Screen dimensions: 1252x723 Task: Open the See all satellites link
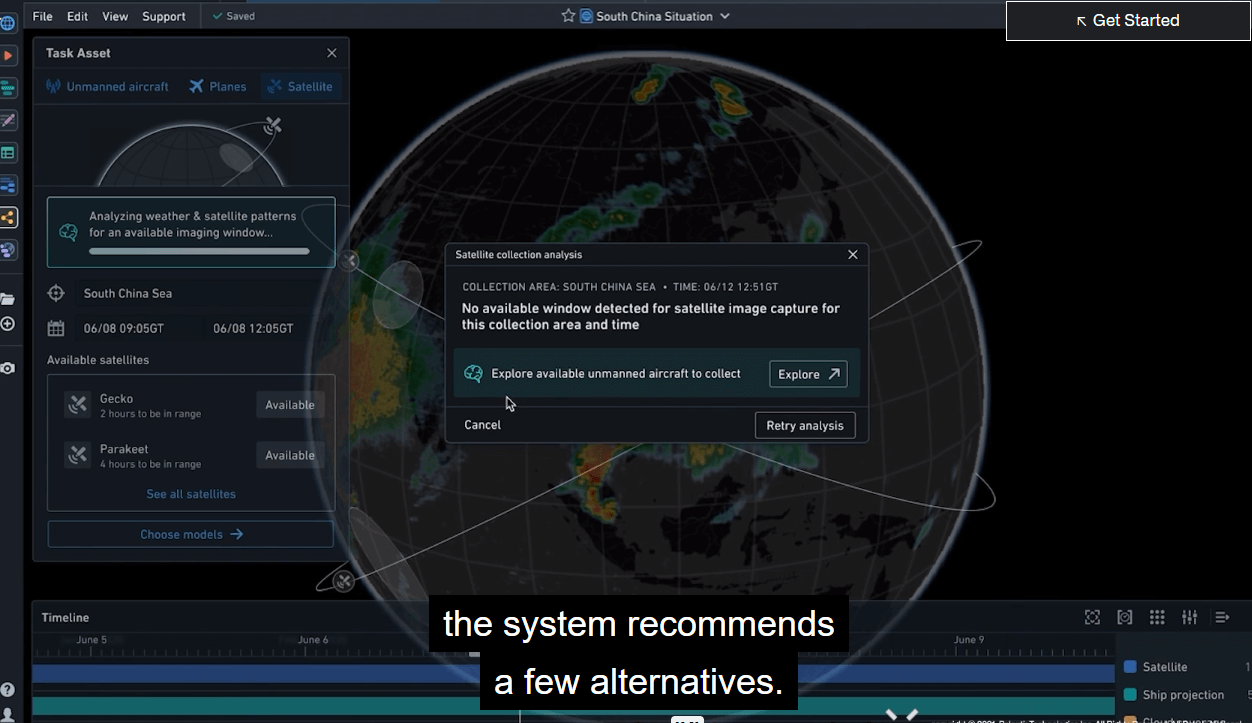(191, 494)
